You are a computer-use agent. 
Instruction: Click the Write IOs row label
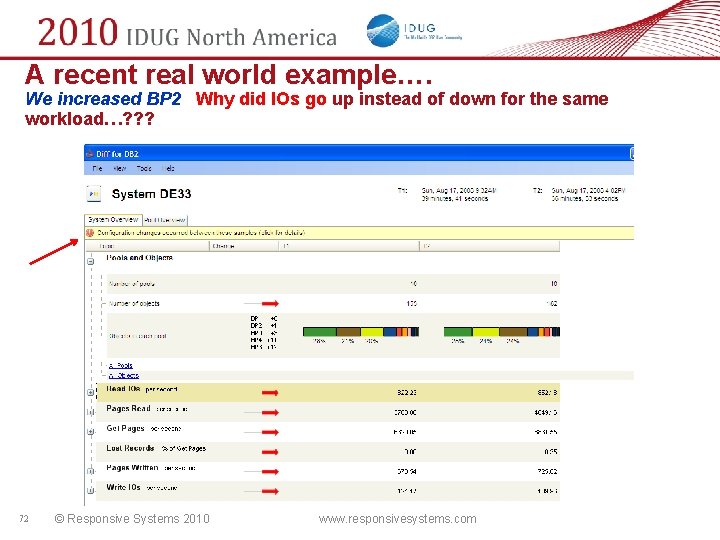141,488
